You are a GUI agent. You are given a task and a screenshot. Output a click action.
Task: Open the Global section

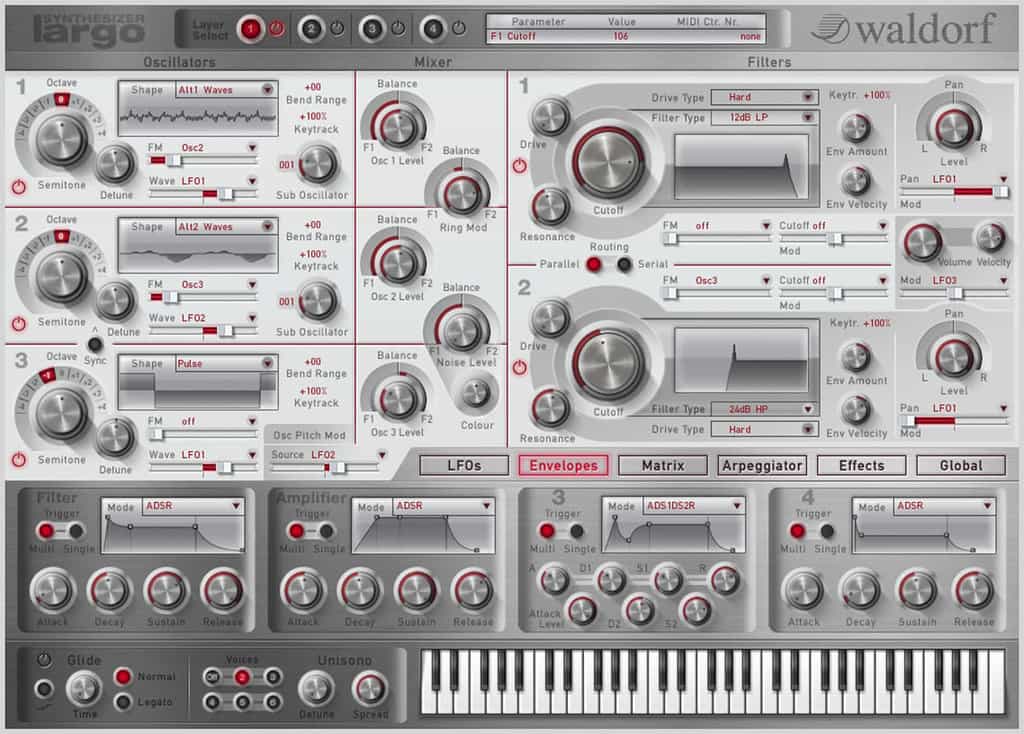click(961, 466)
